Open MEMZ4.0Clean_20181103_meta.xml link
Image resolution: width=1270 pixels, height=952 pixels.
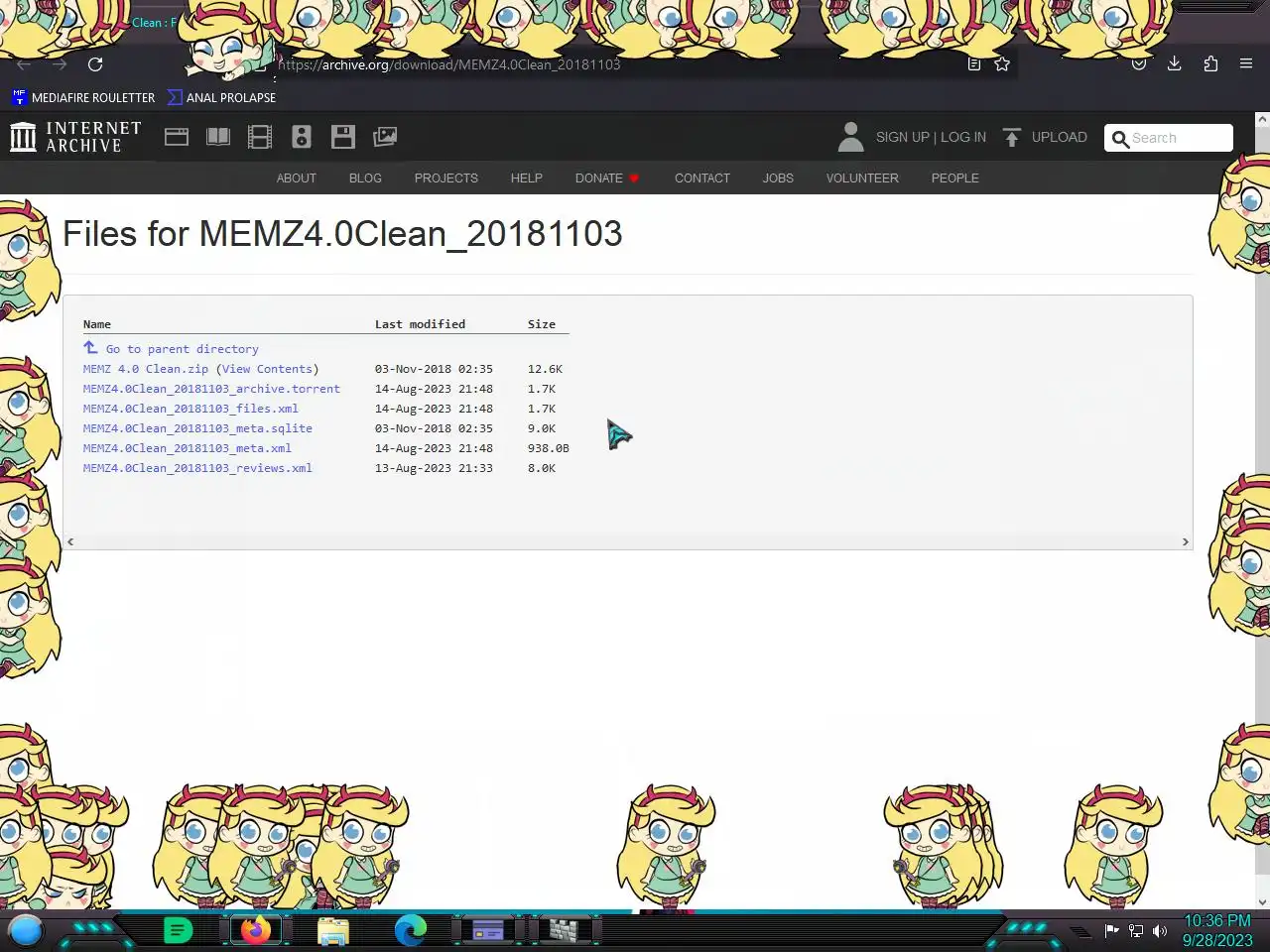(188, 448)
